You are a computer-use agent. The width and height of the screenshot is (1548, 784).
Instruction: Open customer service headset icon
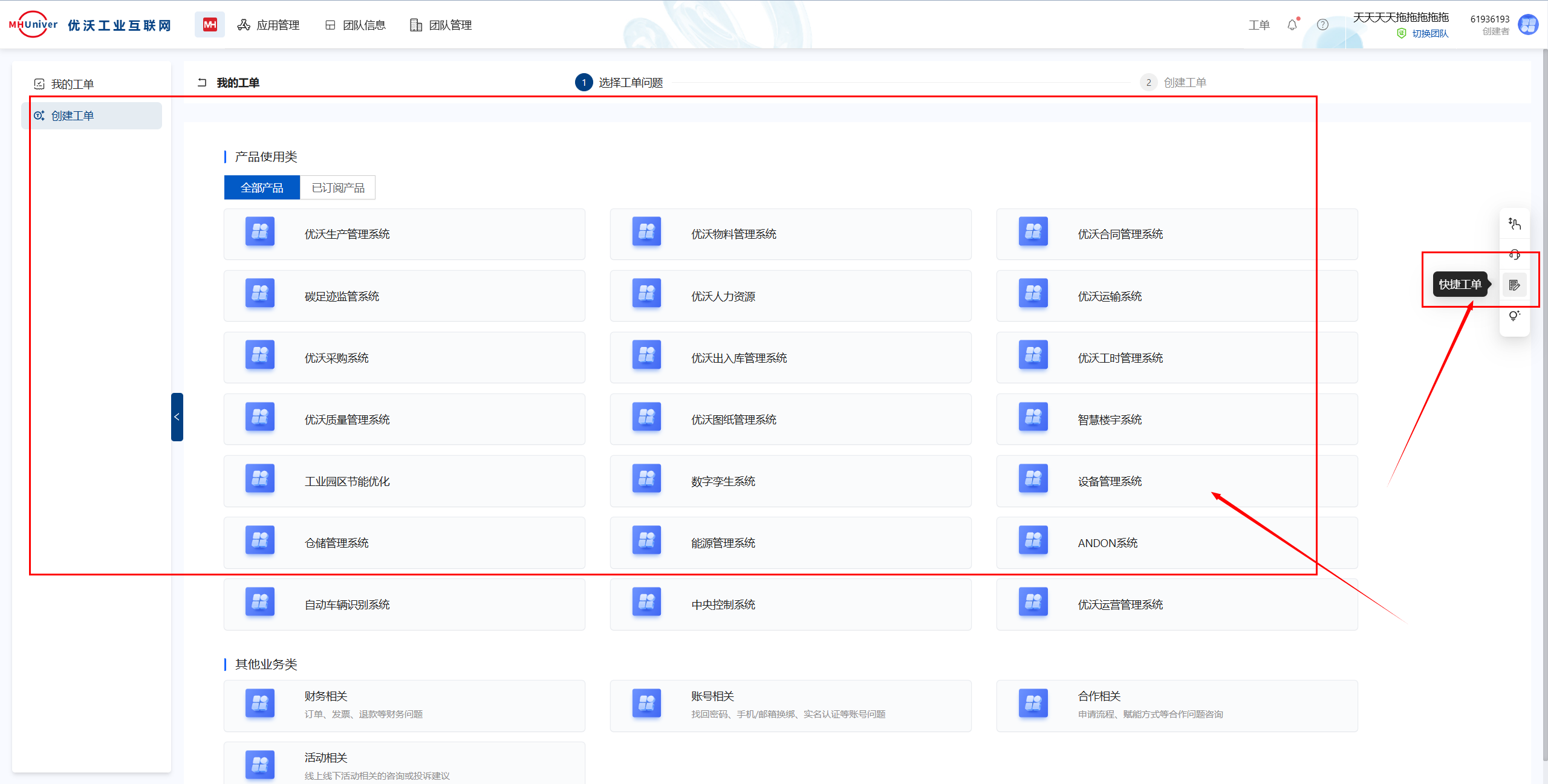point(1514,254)
